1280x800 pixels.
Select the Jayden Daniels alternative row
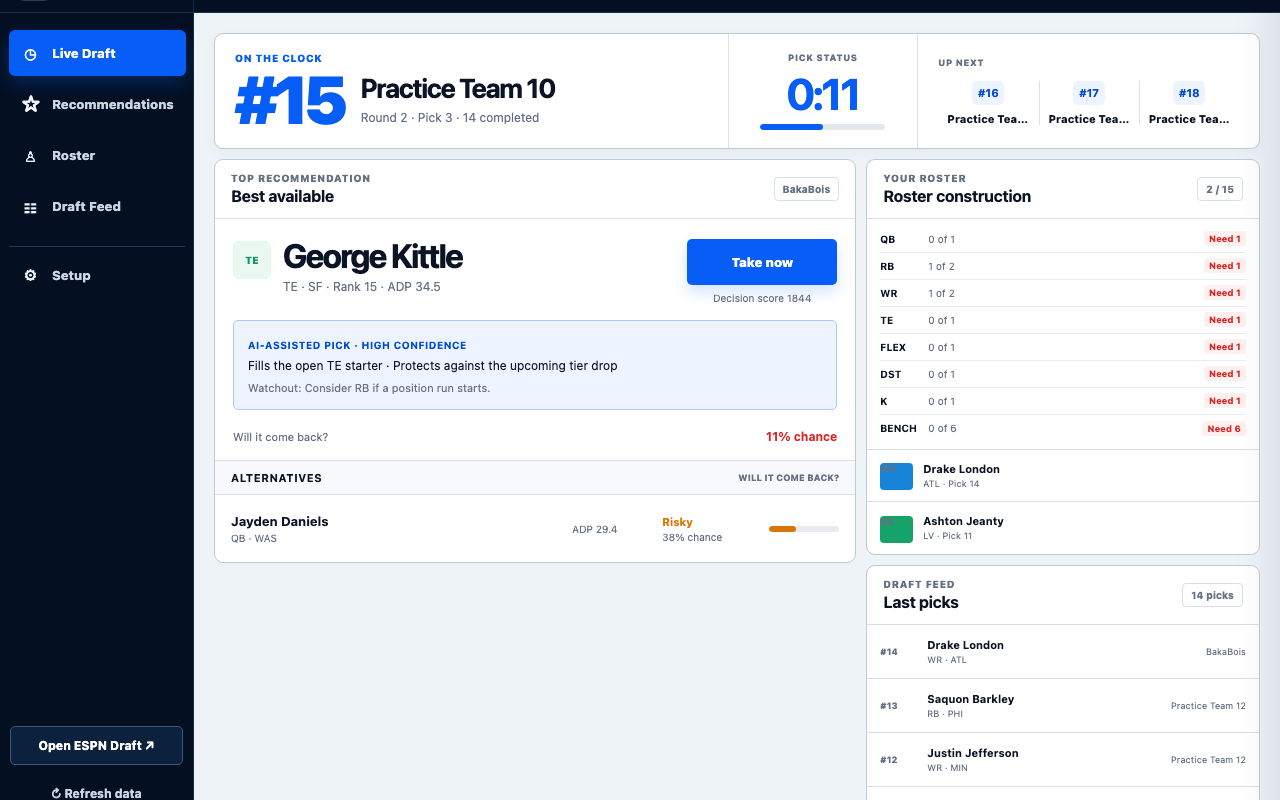[535, 529]
